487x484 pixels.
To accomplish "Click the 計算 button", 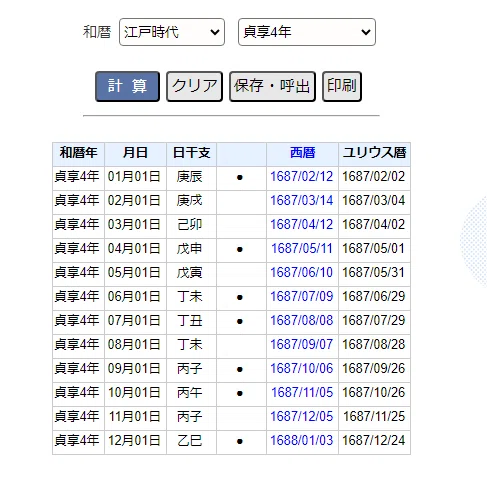I will tap(127, 86).
